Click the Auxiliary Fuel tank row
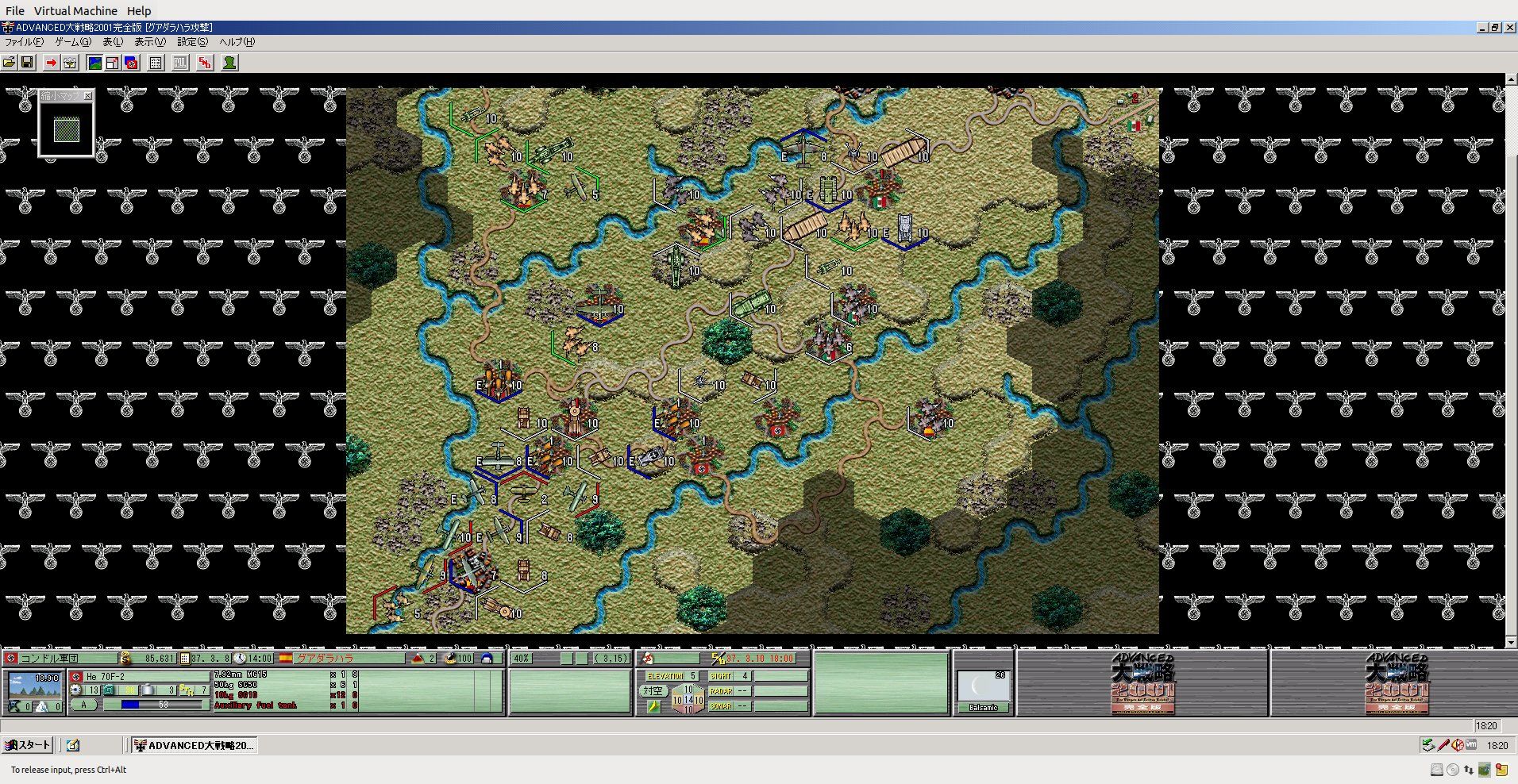 285,705
